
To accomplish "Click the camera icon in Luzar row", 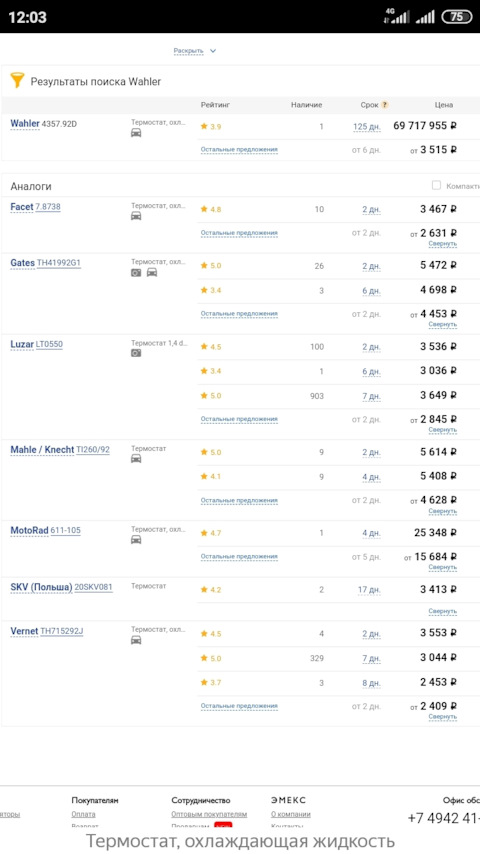I will [x=136, y=353].
